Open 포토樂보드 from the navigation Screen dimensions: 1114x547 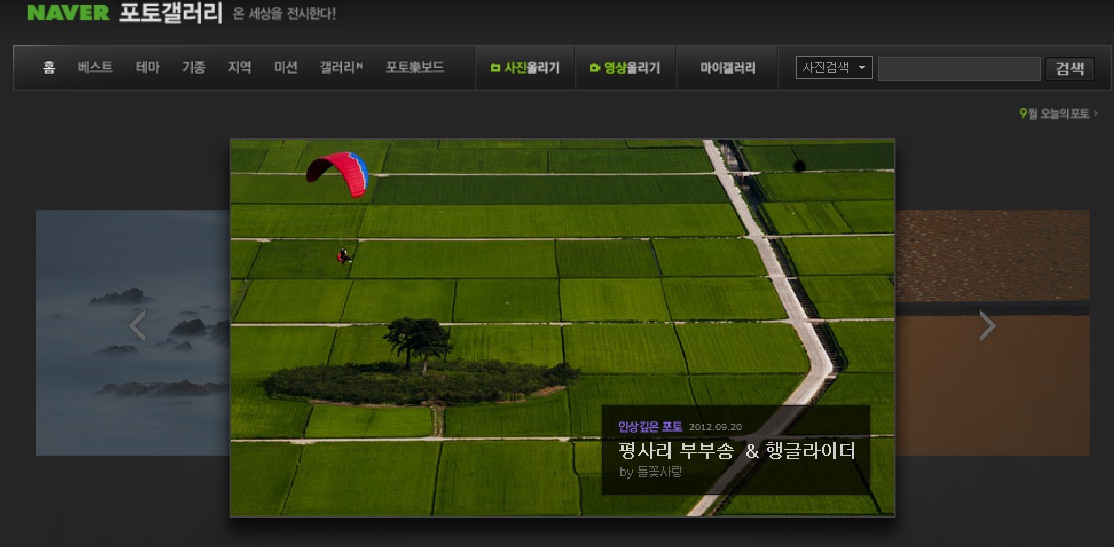tap(415, 68)
